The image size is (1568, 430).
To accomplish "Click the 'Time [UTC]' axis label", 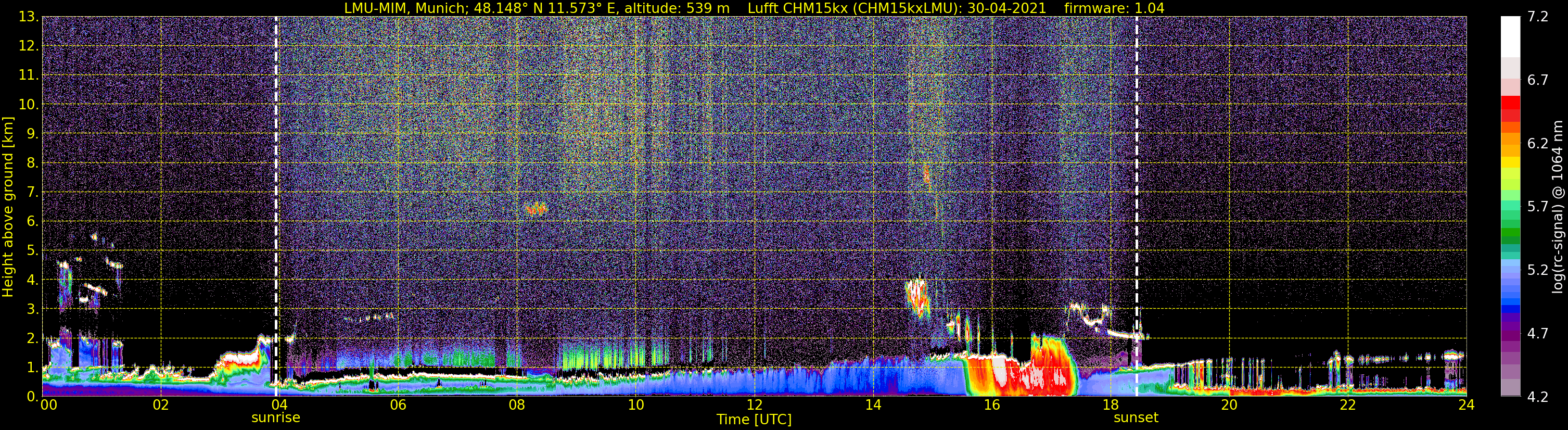I will [754, 420].
